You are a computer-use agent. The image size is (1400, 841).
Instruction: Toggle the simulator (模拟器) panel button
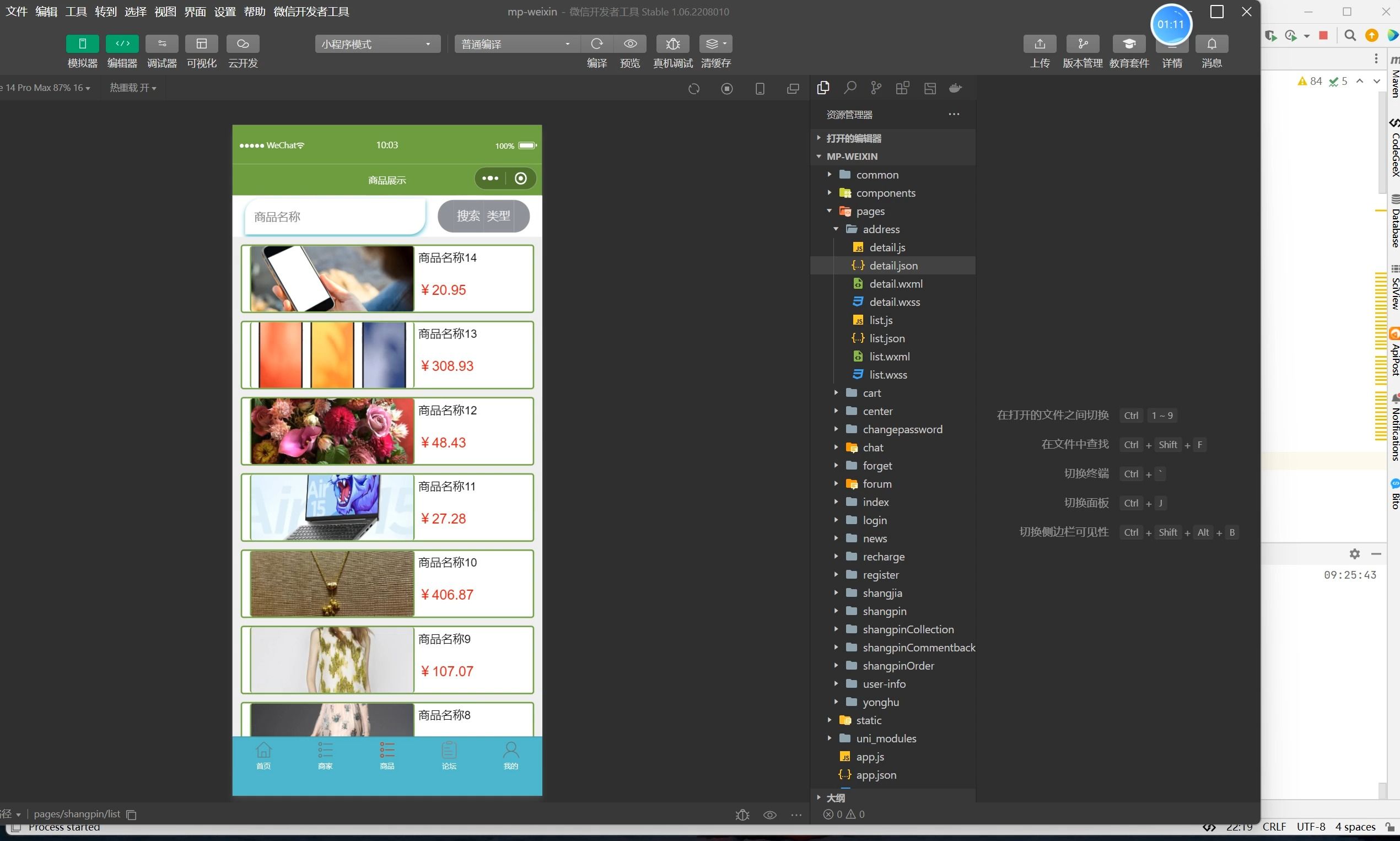82,44
